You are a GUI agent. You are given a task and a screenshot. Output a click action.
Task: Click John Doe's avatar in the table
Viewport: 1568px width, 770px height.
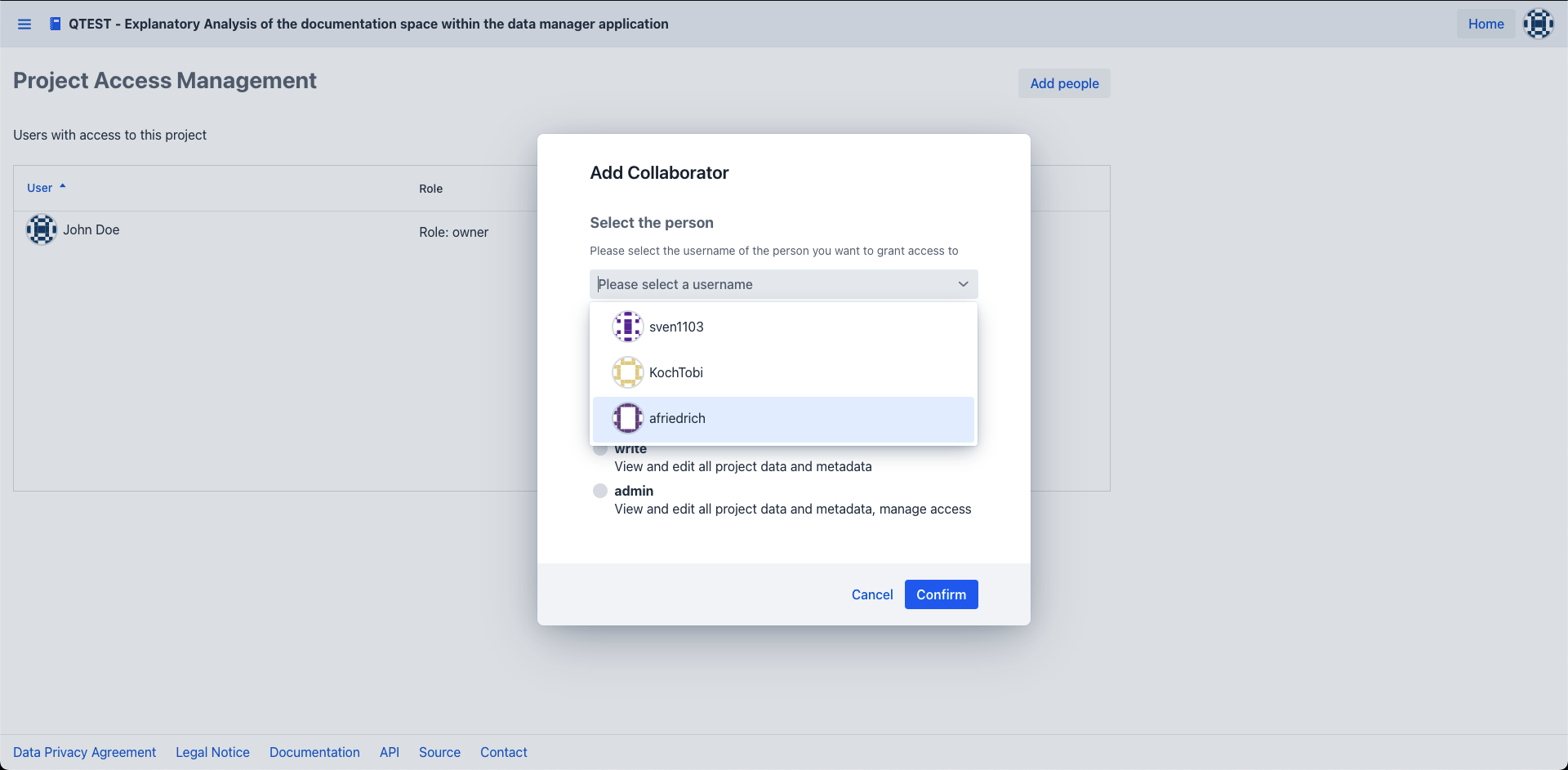pyautogui.click(x=42, y=230)
